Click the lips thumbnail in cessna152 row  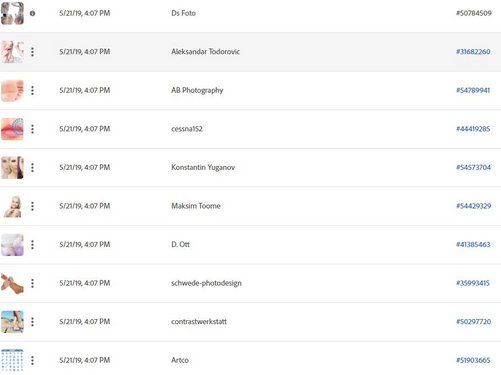point(12,129)
